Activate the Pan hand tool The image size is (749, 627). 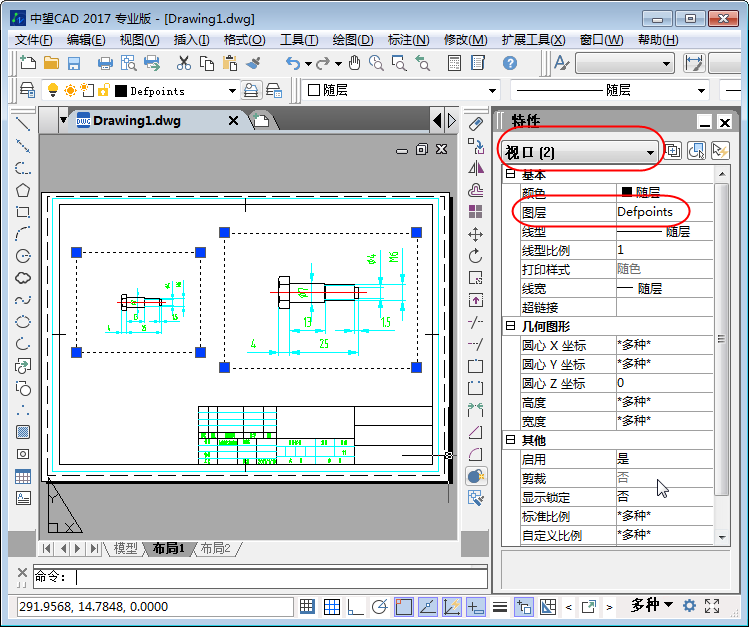point(354,63)
